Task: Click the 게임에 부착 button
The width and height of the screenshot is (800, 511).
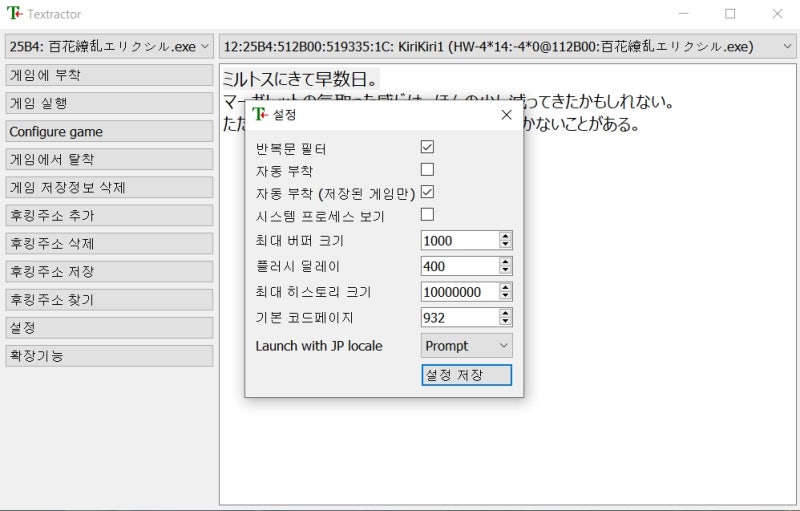Action: point(109,75)
